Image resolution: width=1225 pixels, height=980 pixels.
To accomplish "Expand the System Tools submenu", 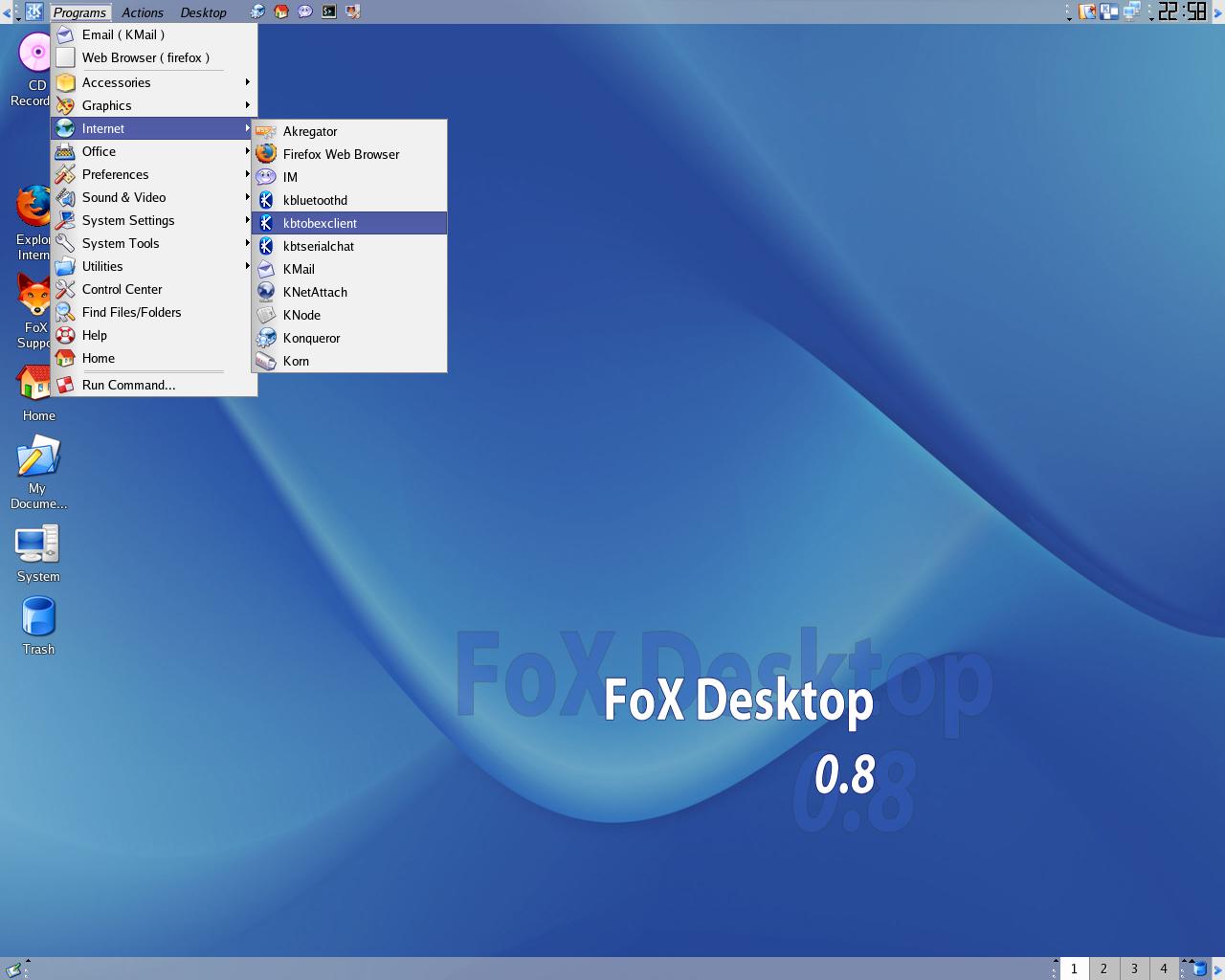I will [154, 243].
